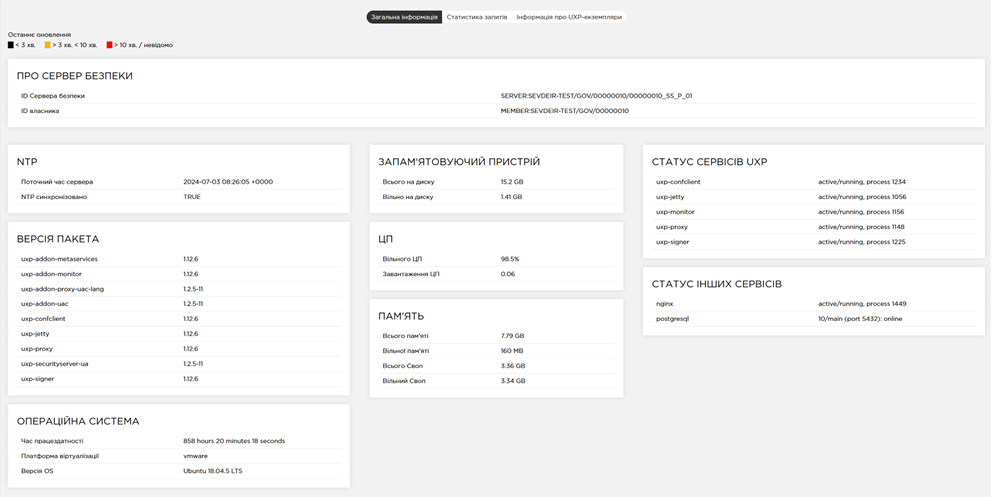Click the free disk space 1.41 GB value
This screenshot has width=991, height=497.
click(x=511, y=197)
